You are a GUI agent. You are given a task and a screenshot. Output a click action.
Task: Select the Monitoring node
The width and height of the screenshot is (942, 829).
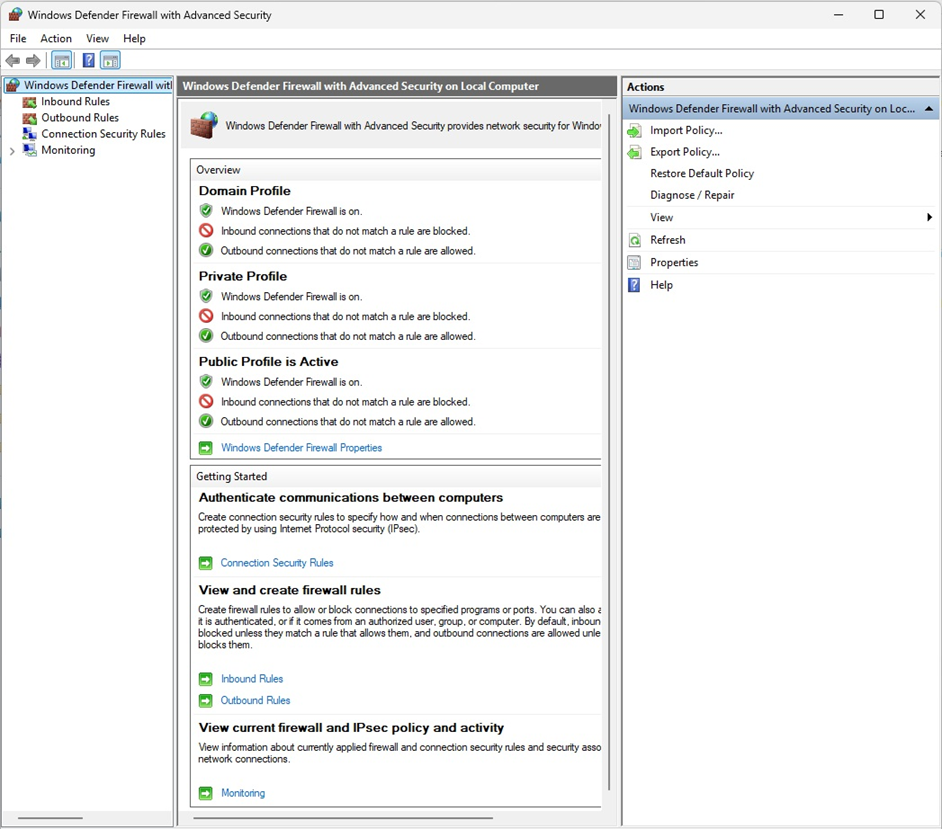click(68, 149)
